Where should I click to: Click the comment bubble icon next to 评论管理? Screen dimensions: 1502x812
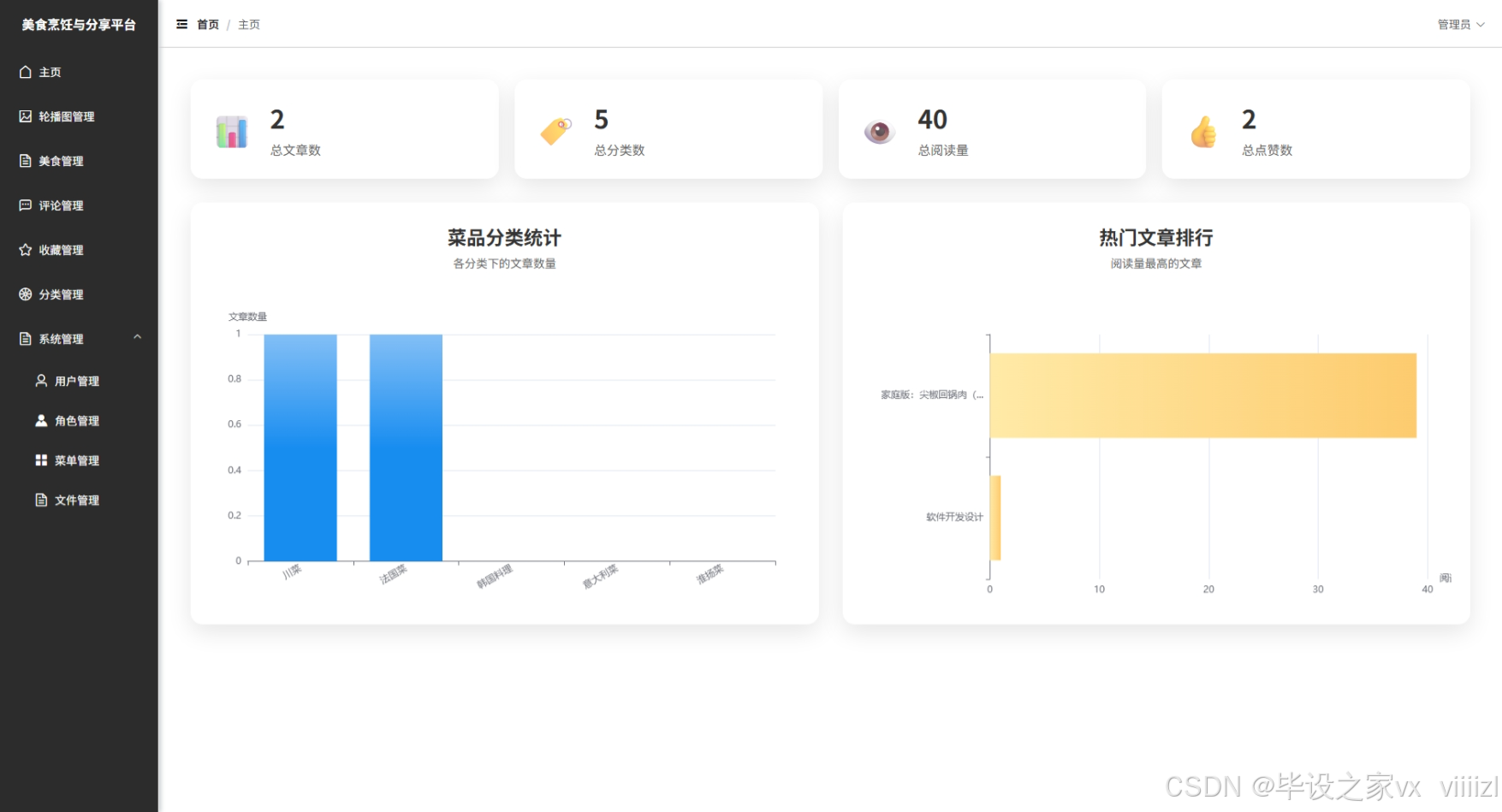tap(26, 205)
